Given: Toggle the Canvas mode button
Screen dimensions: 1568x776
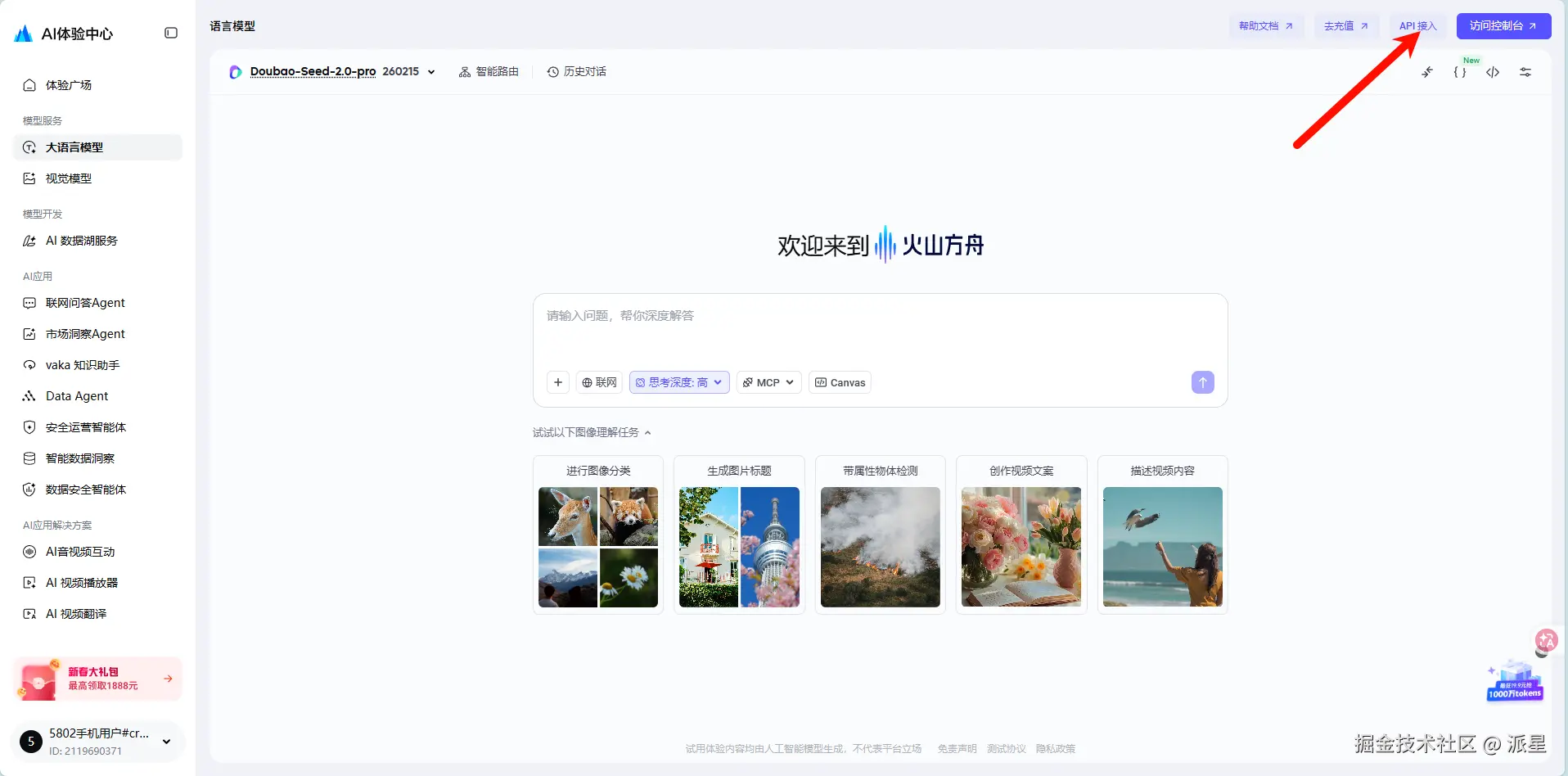Looking at the screenshot, I should tap(840, 382).
